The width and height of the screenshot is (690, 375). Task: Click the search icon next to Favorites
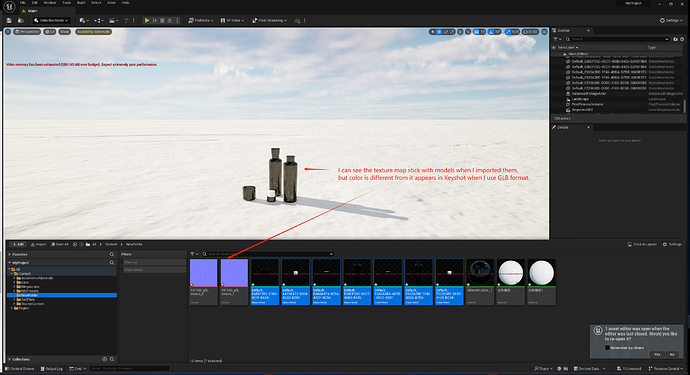tap(112, 254)
